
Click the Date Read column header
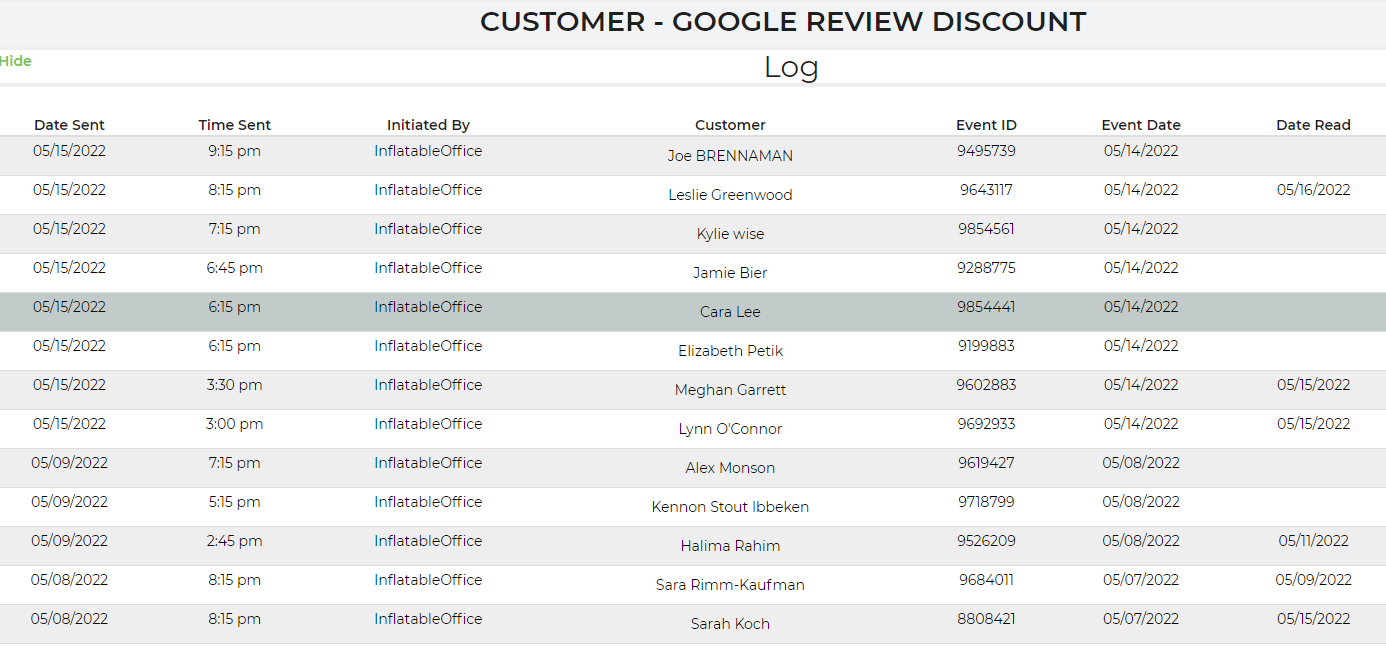click(x=1313, y=125)
